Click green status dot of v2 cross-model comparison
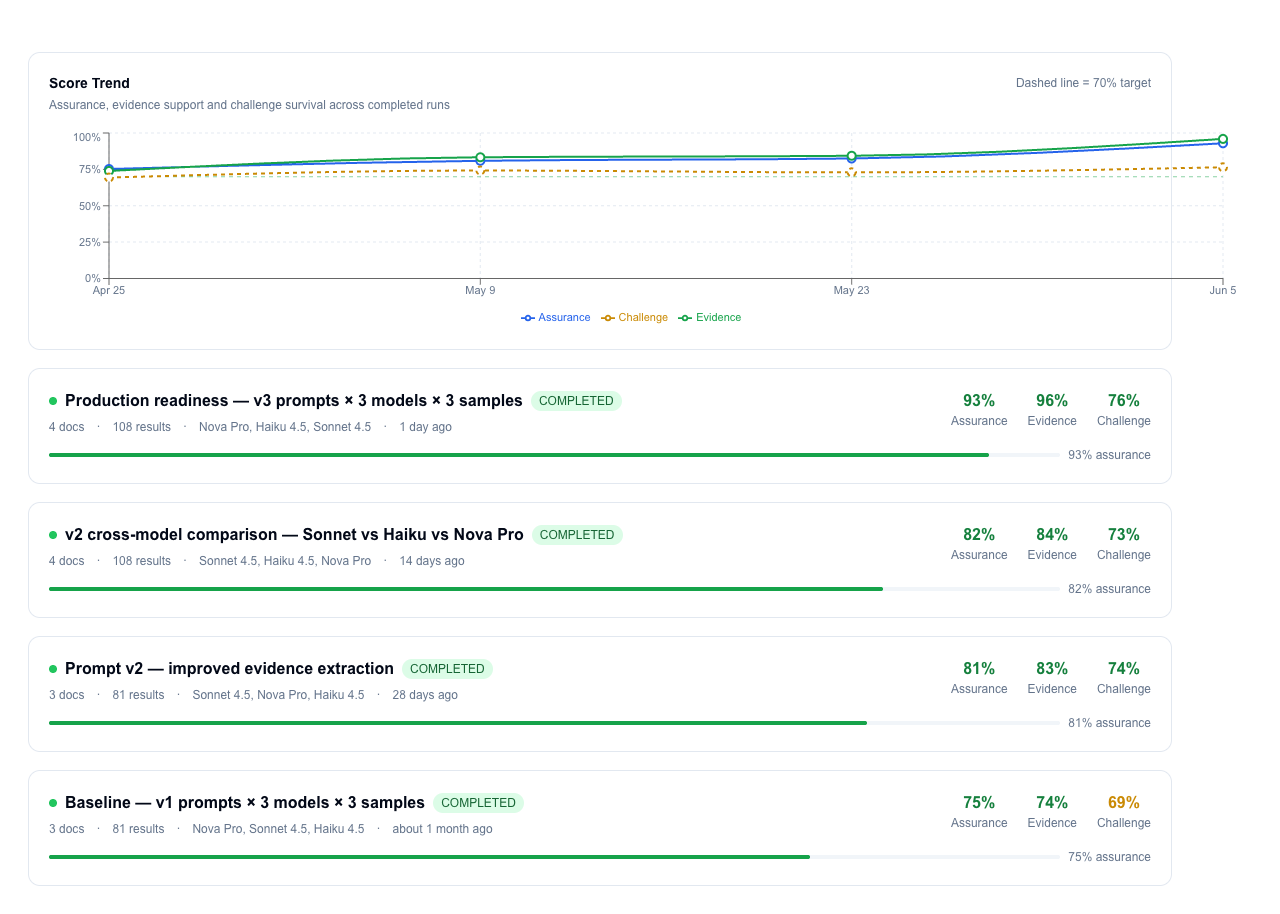The image size is (1280, 914). coord(53,535)
